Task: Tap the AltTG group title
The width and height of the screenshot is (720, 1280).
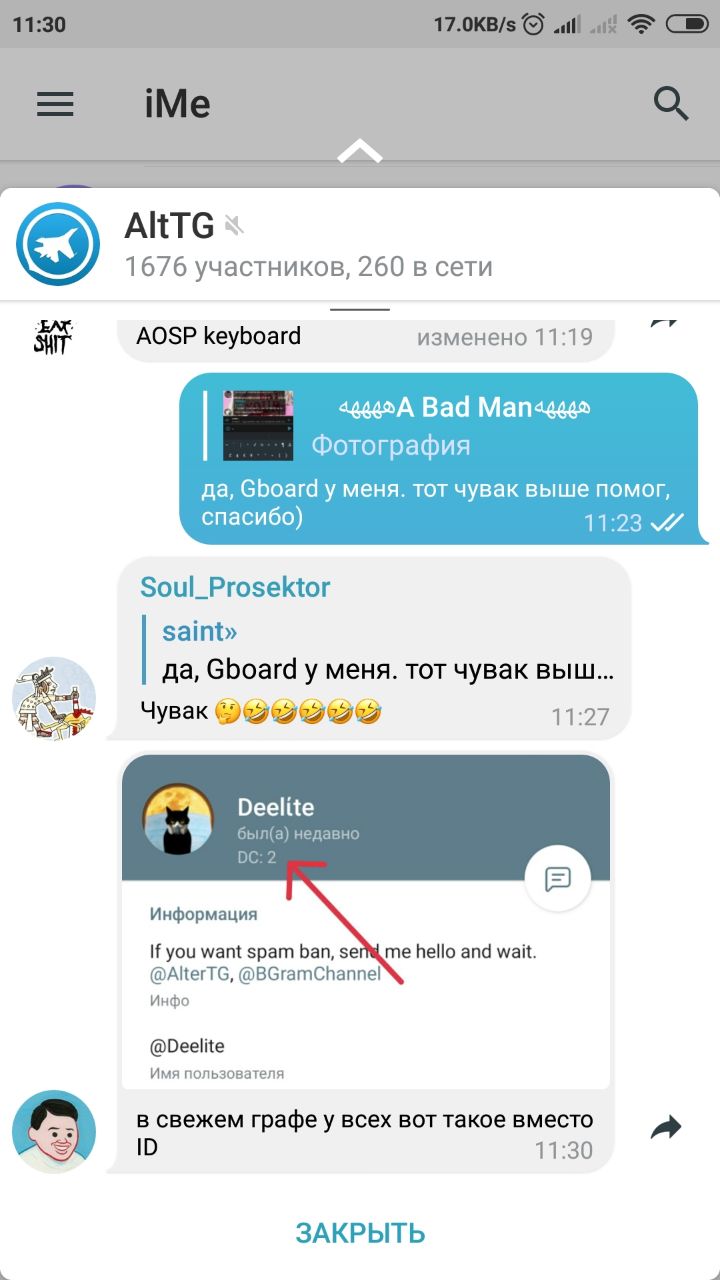Action: point(169,226)
